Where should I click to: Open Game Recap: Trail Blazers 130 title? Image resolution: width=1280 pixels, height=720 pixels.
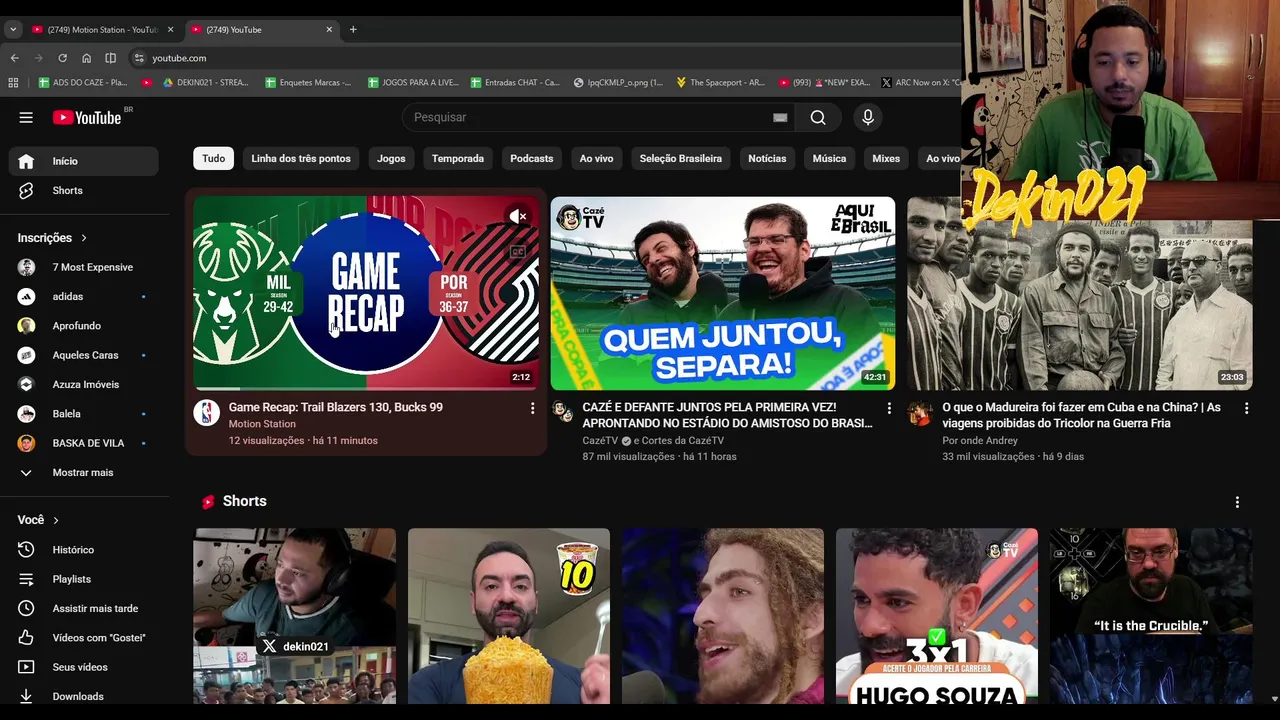click(335, 407)
